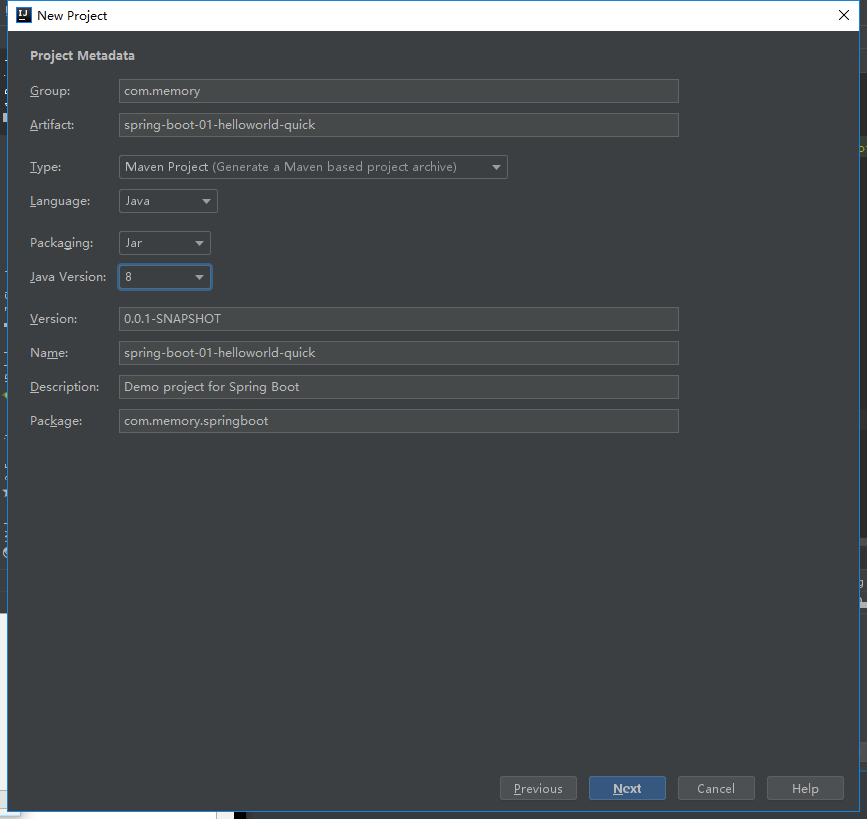Focus the Name input field

click(x=399, y=353)
